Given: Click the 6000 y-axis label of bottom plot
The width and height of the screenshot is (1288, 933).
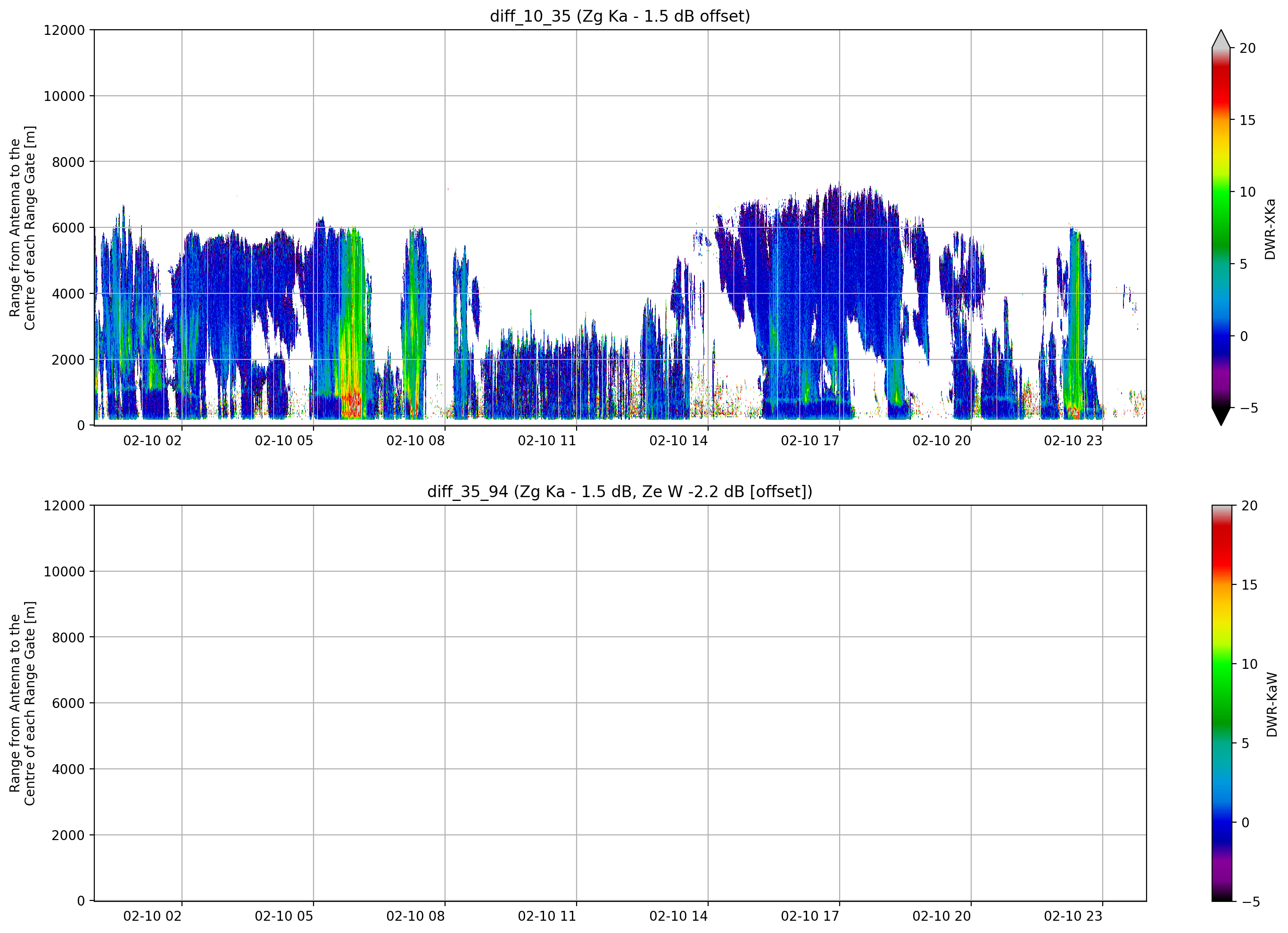Looking at the screenshot, I should pyautogui.click(x=68, y=703).
